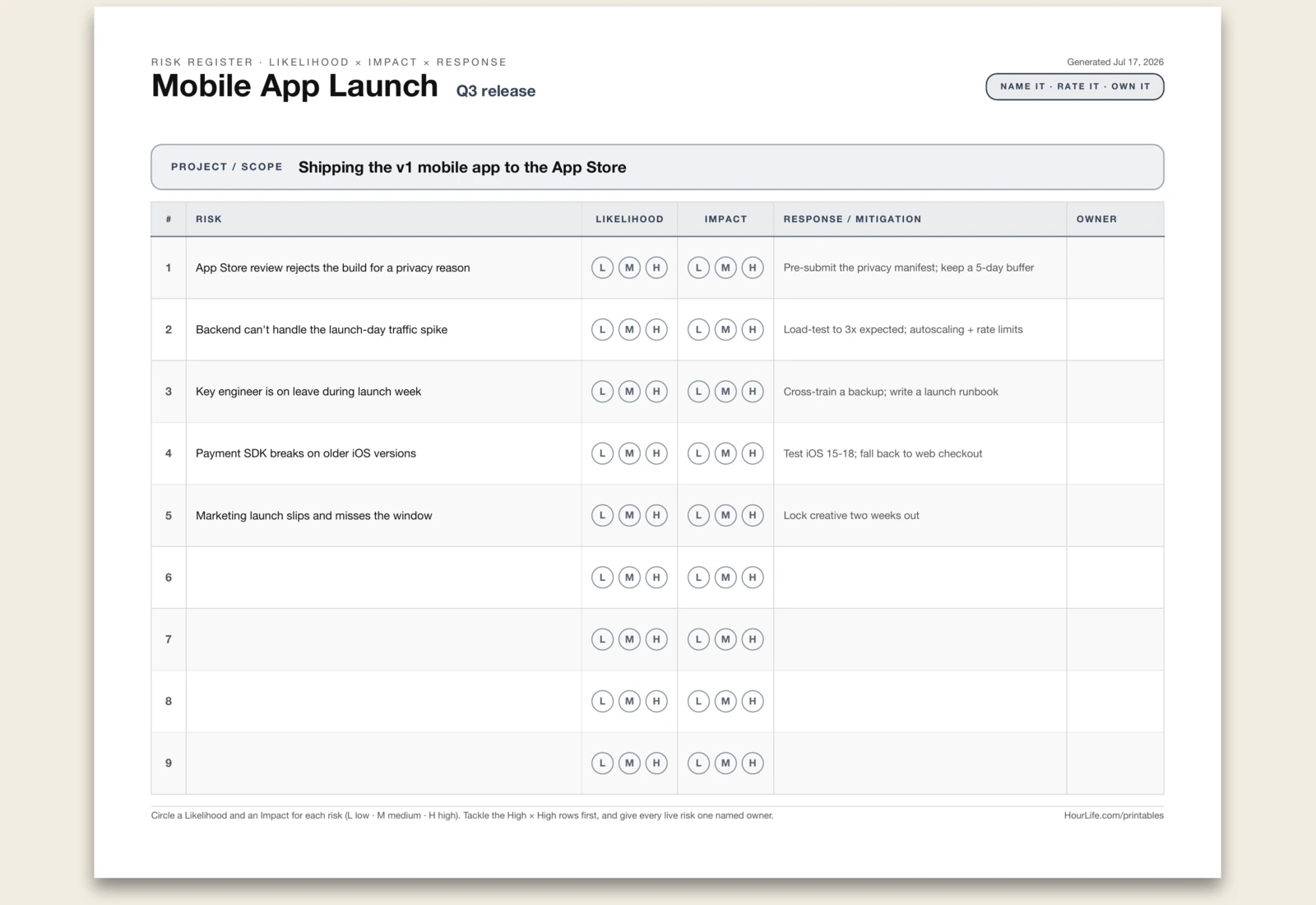The width and height of the screenshot is (1316, 905).
Task: Circle Impact H in row 7
Action: 753,639
